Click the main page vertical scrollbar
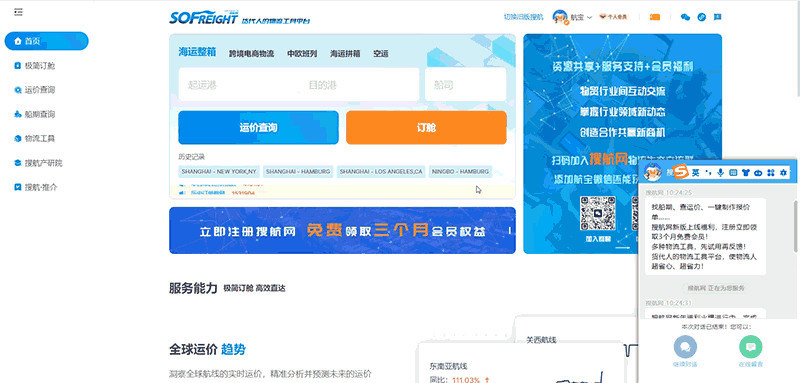This screenshot has height=383, width=800. [797, 48]
